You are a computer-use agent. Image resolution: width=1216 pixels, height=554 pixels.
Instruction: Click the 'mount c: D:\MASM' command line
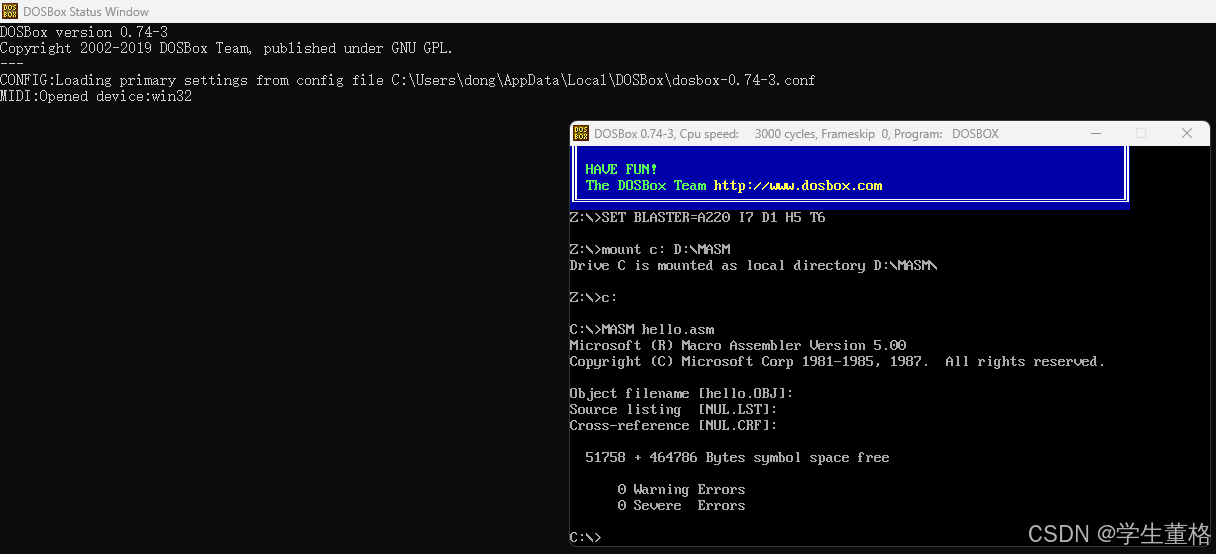[650, 249]
